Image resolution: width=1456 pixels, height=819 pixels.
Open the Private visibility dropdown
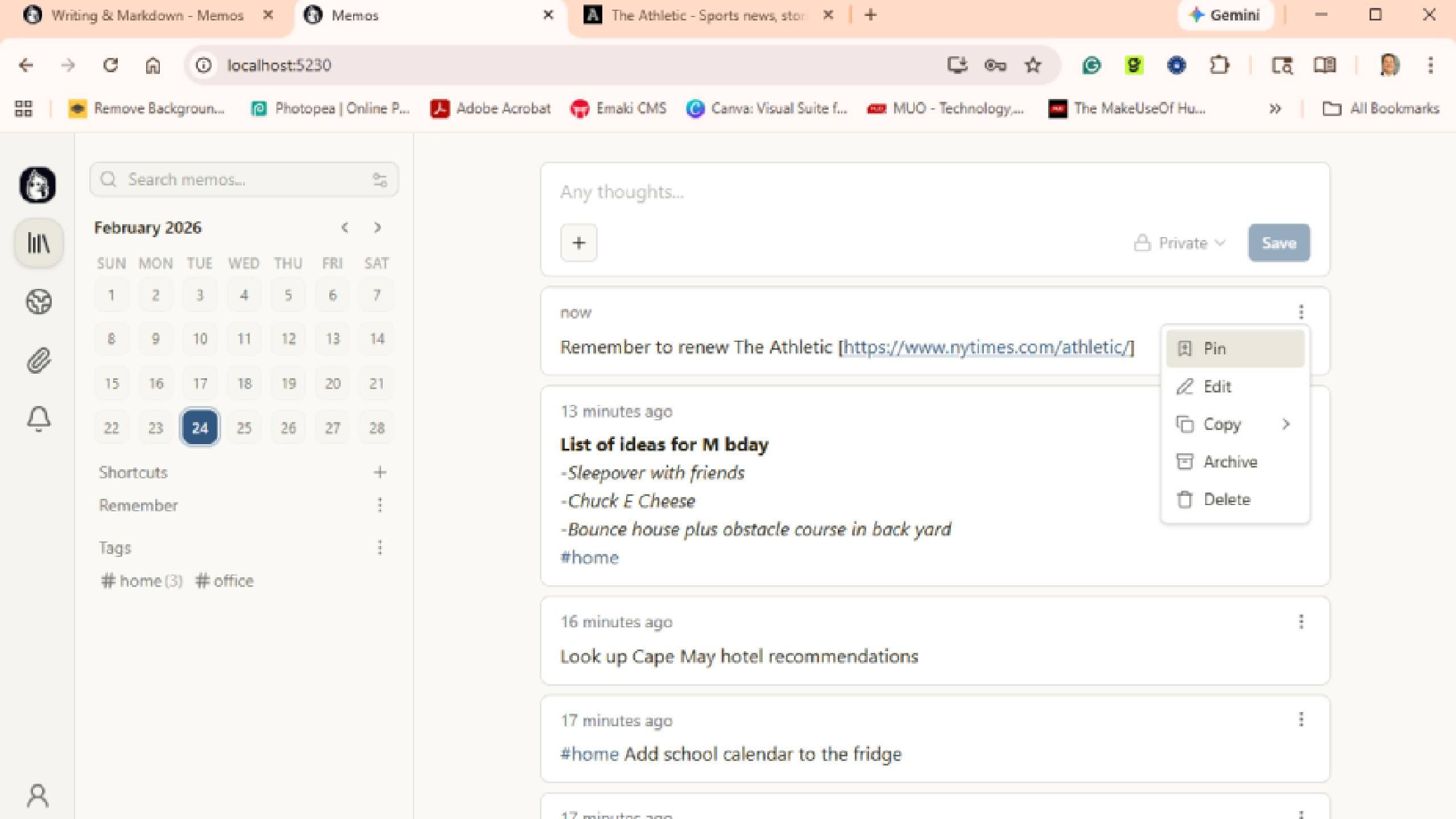tap(1180, 243)
